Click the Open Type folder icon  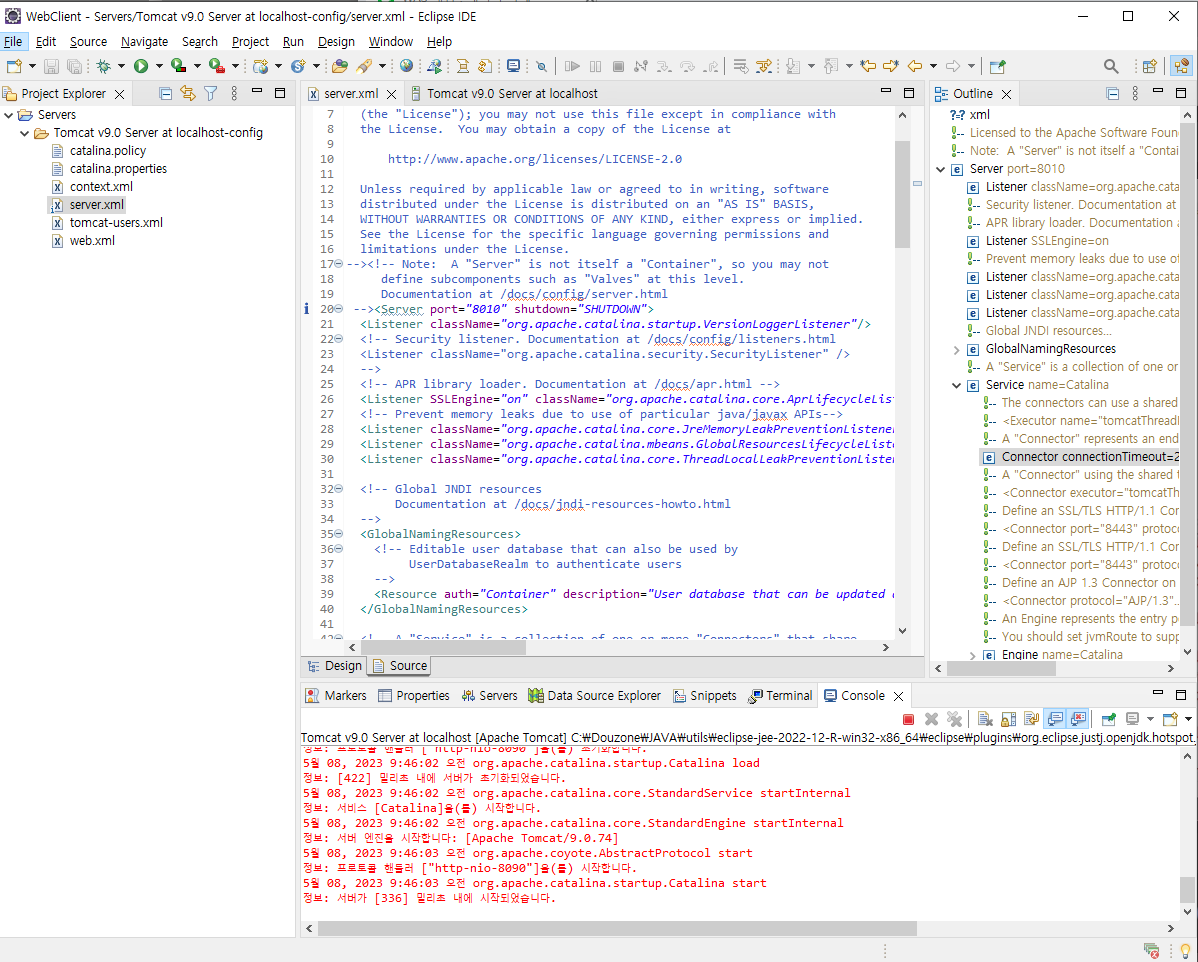pyautogui.click(x=340, y=66)
